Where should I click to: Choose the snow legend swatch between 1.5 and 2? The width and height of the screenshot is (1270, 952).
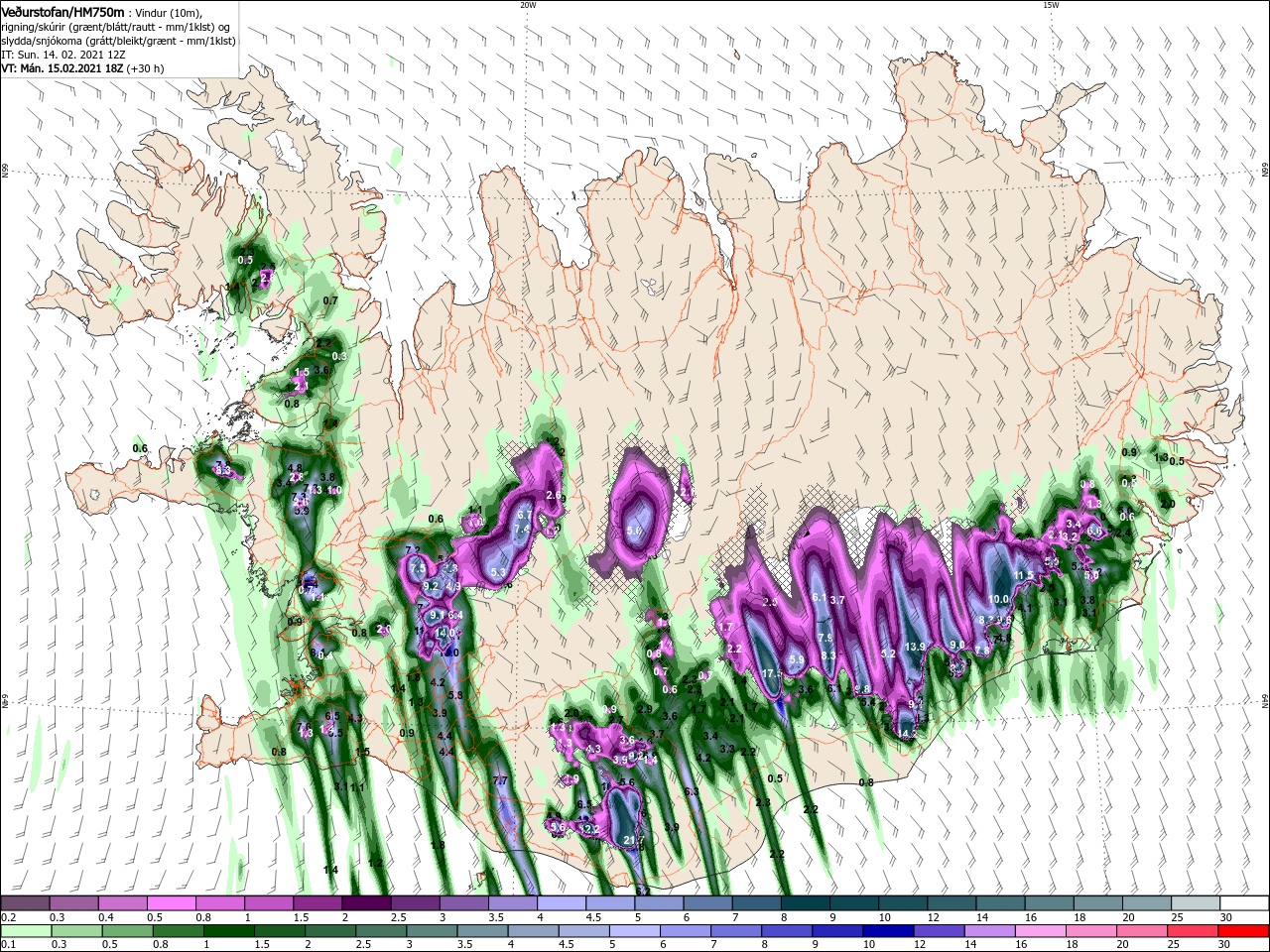pos(317,903)
